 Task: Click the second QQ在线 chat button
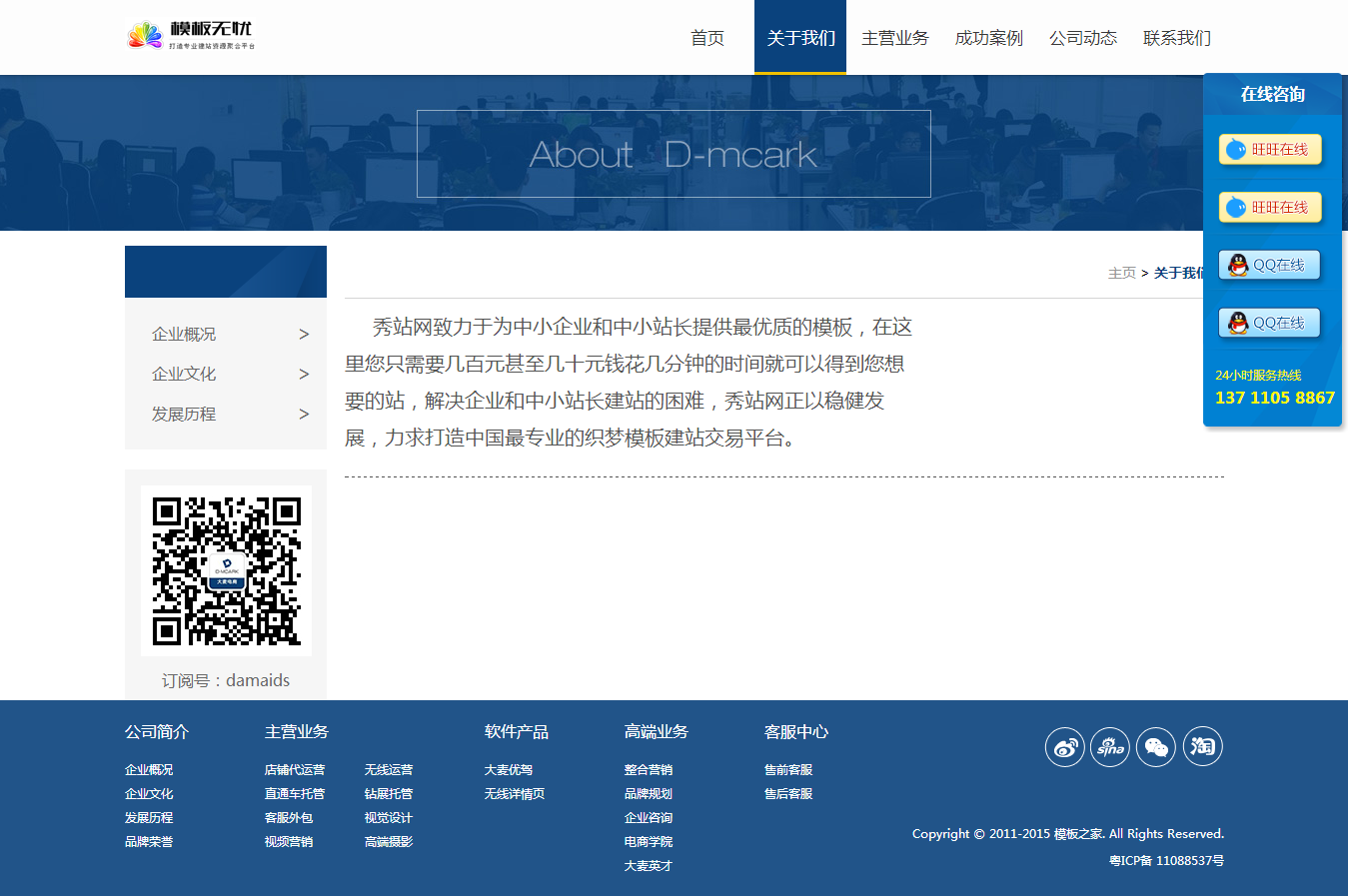coord(1270,324)
